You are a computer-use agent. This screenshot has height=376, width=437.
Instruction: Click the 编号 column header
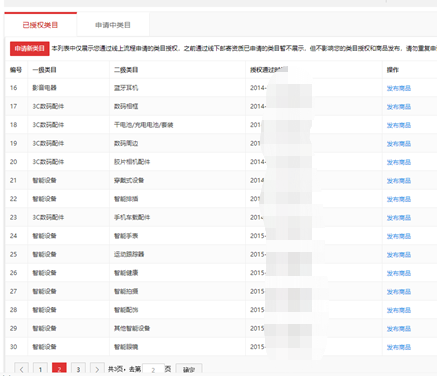[16, 70]
